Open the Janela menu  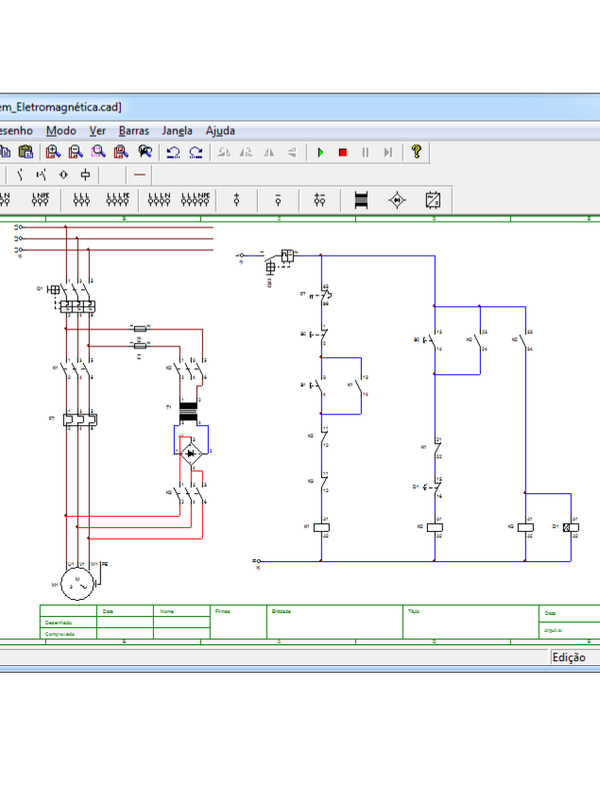click(x=177, y=130)
